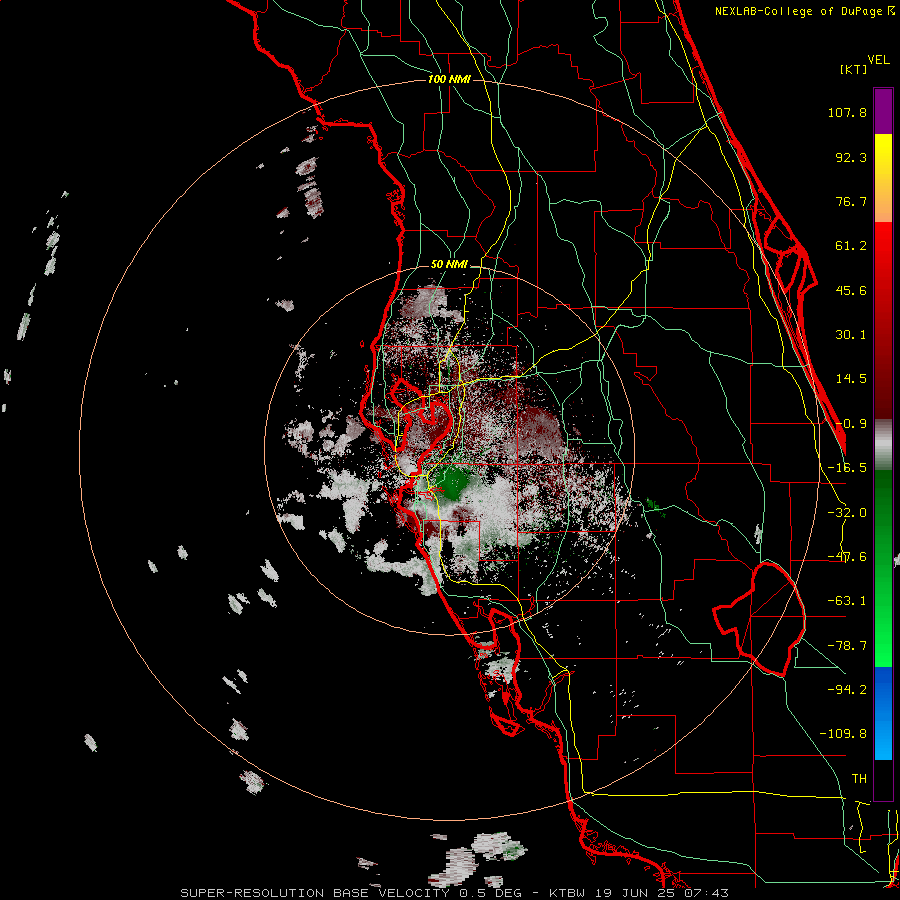900x900 pixels.
Task: Click the 107.8 velocity scale value
Action: click(x=847, y=112)
